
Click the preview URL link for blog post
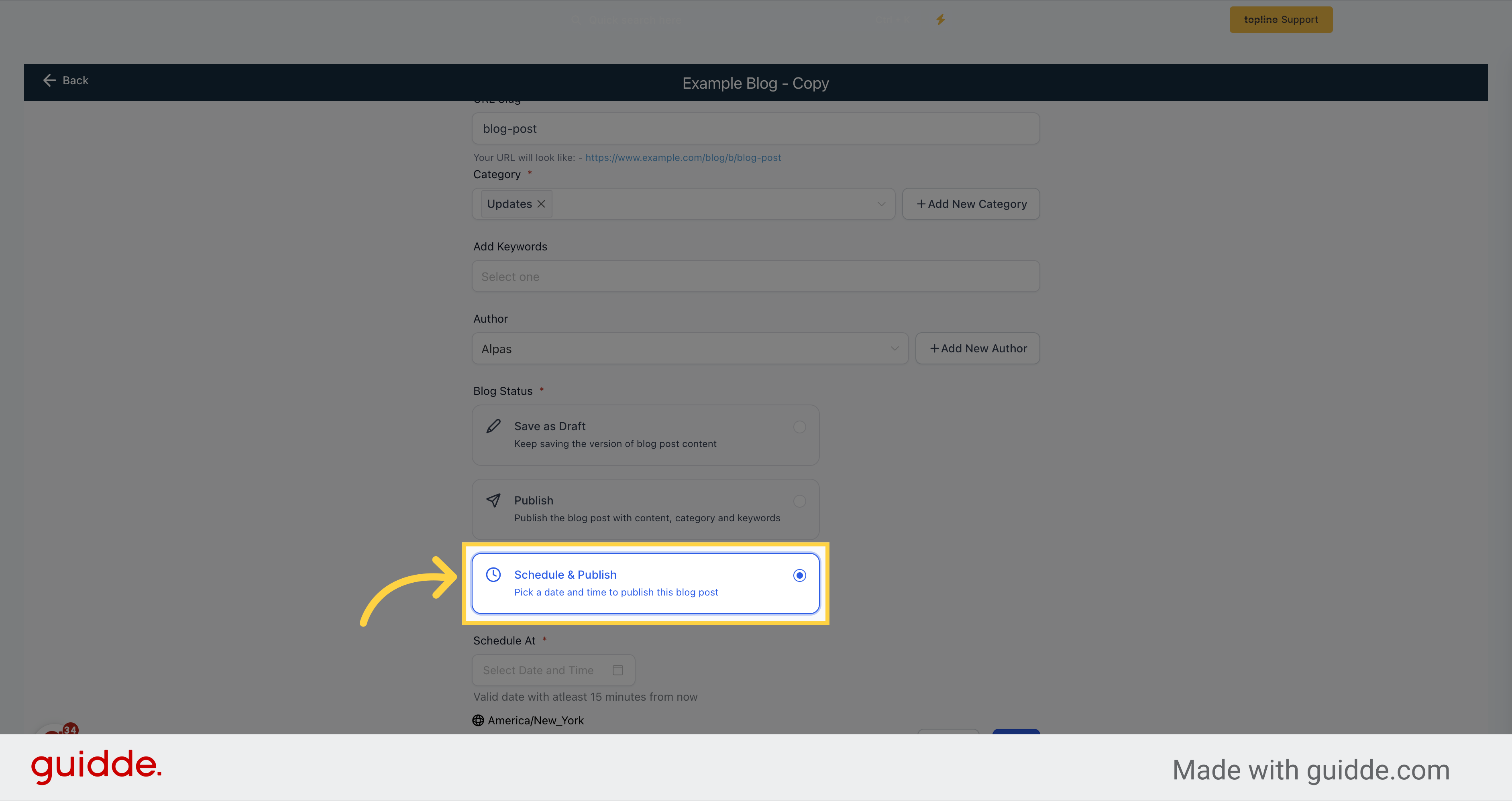683,157
